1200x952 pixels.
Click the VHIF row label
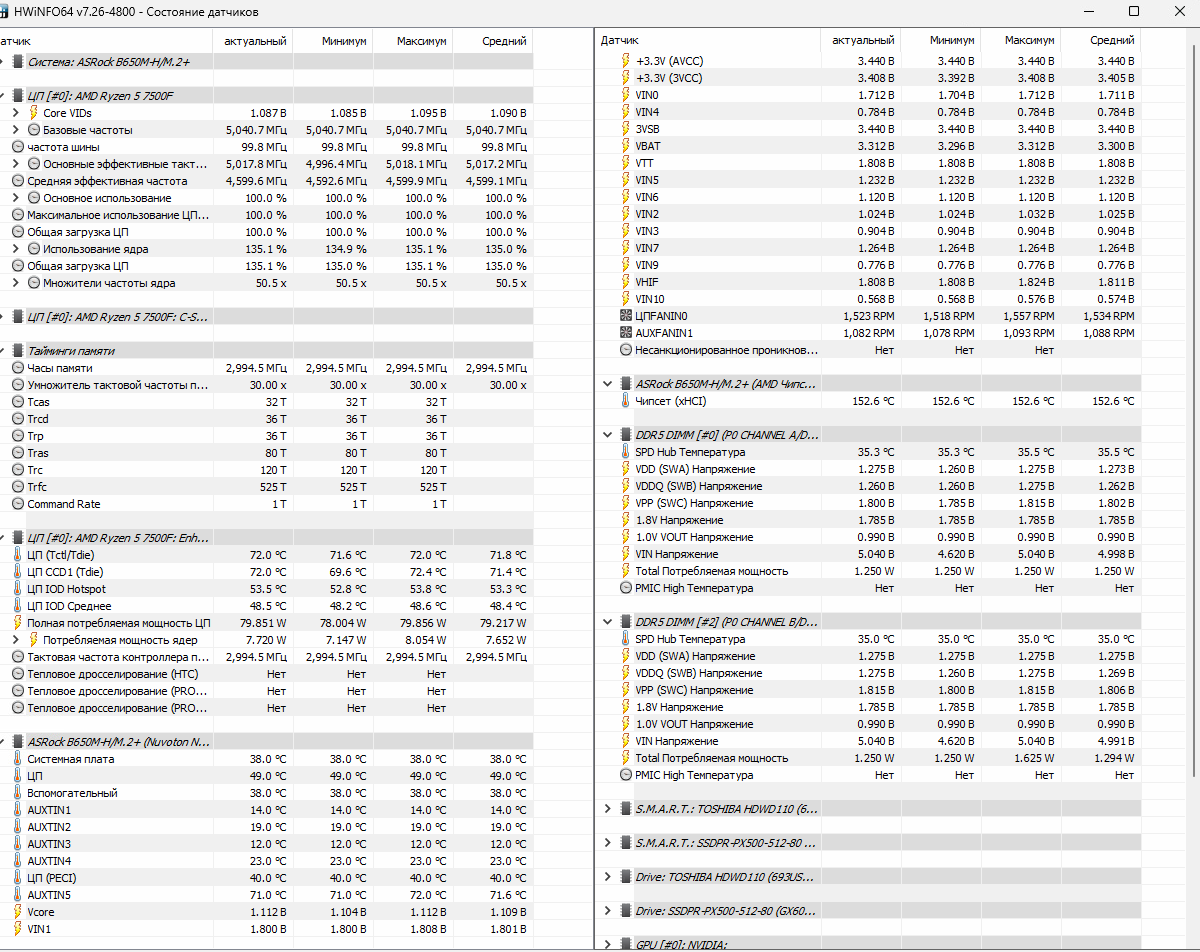point(646,282)
